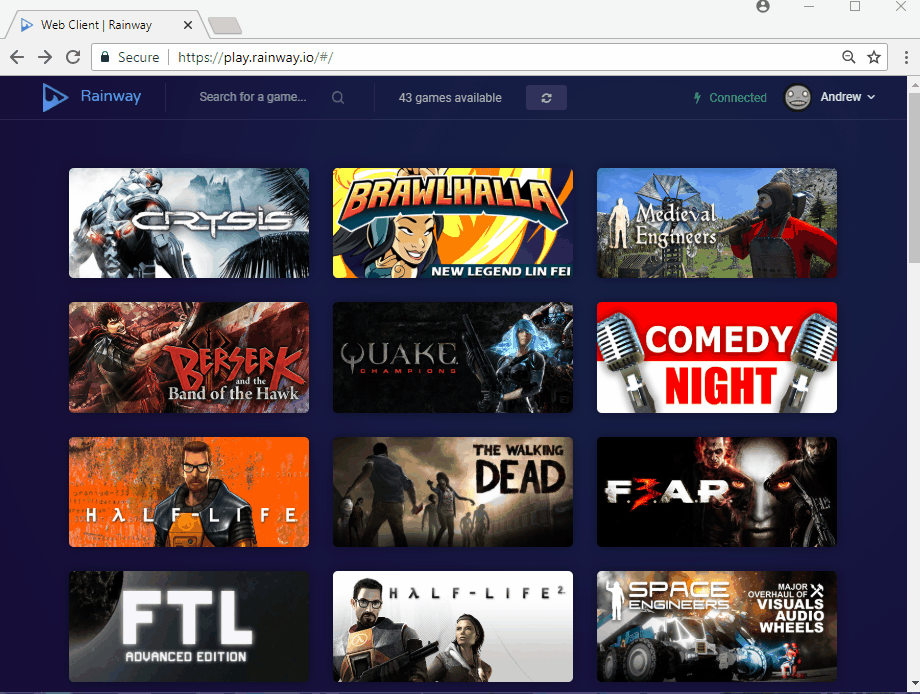920x694 pixels.
Task: Open the Quake Champions game card
Action: coord(453,357)
